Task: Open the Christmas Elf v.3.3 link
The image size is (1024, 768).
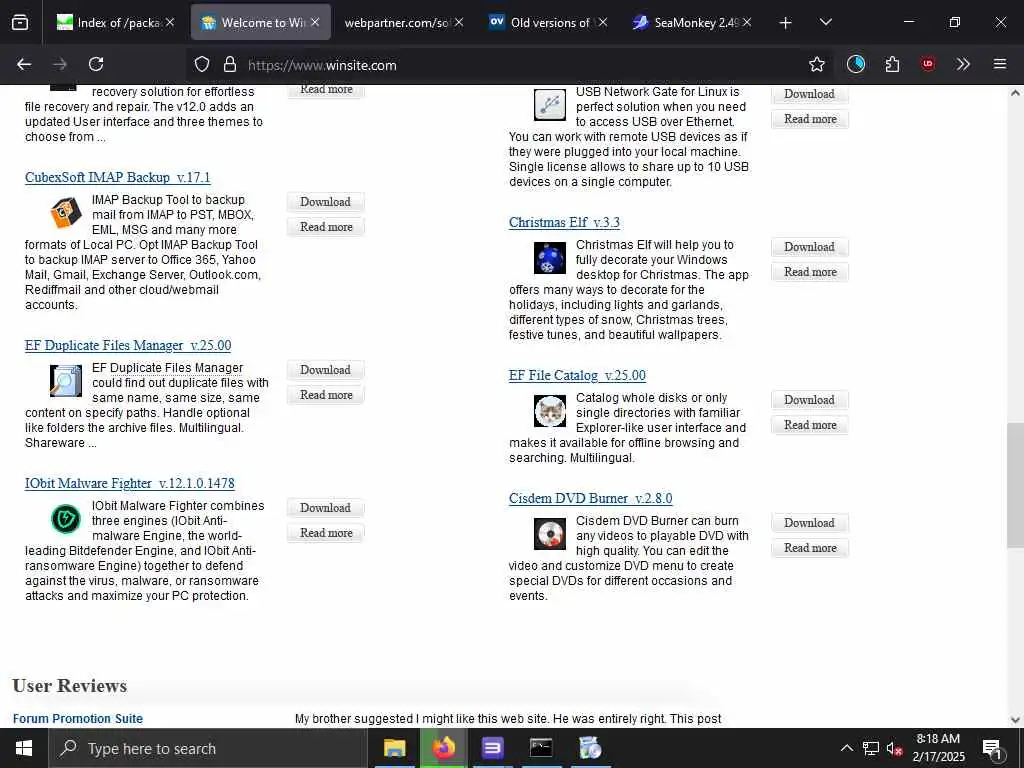Action: [x=564, y=223]
